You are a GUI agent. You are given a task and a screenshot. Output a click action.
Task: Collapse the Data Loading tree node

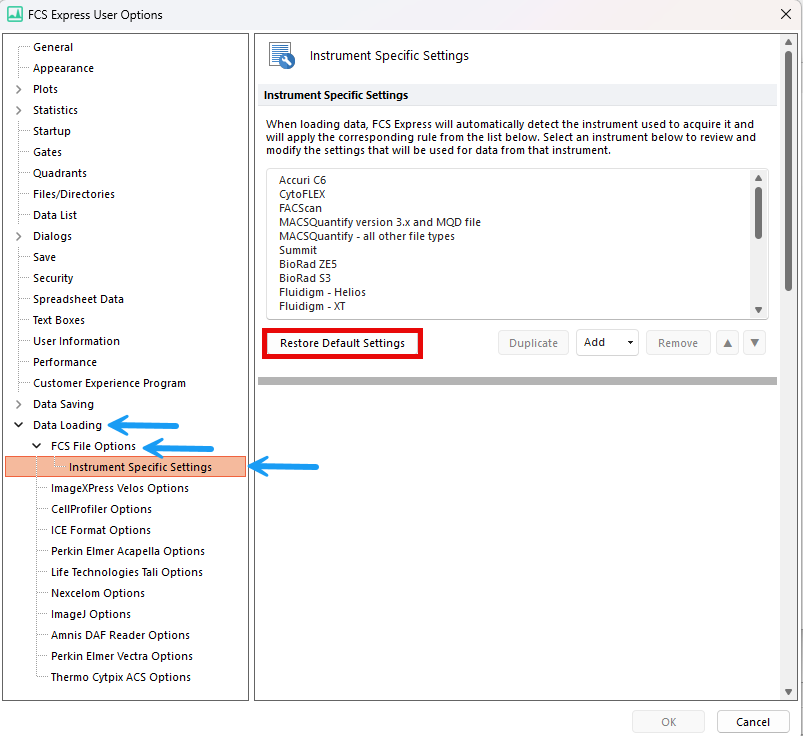19,425
